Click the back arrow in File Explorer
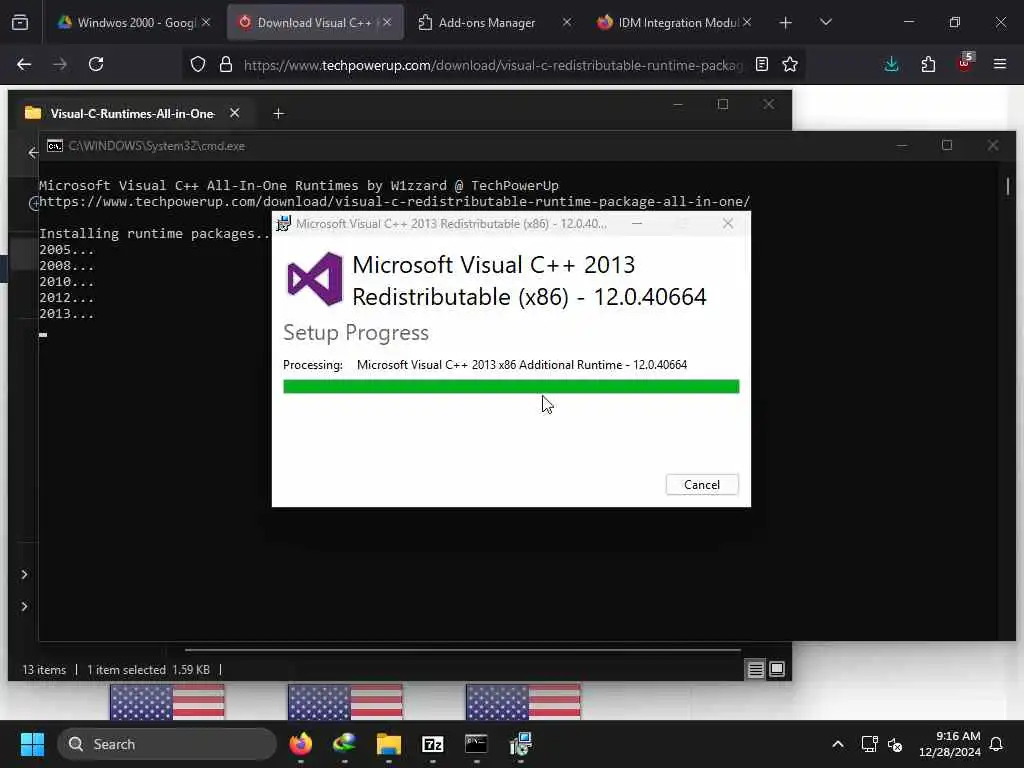Image resolution: width=1024 pixels, height=768 pixels. point(33,153)
